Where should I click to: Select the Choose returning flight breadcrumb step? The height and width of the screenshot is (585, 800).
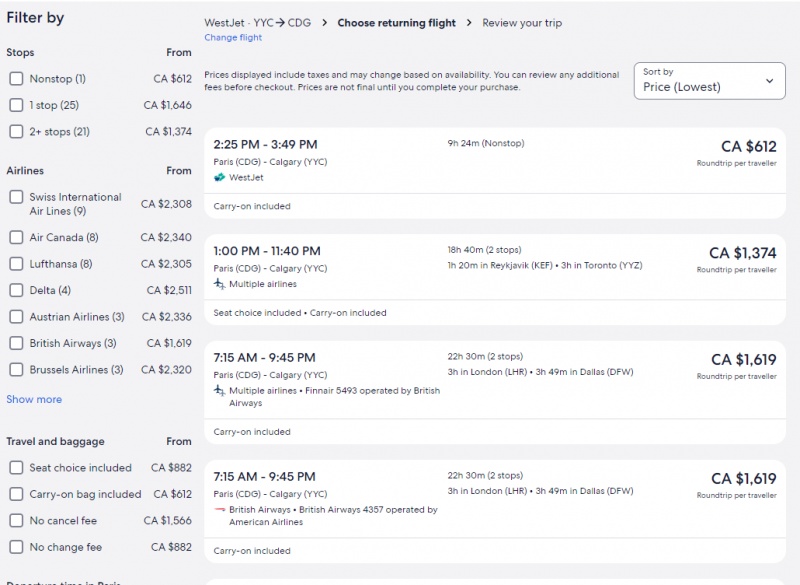point(396,23)
